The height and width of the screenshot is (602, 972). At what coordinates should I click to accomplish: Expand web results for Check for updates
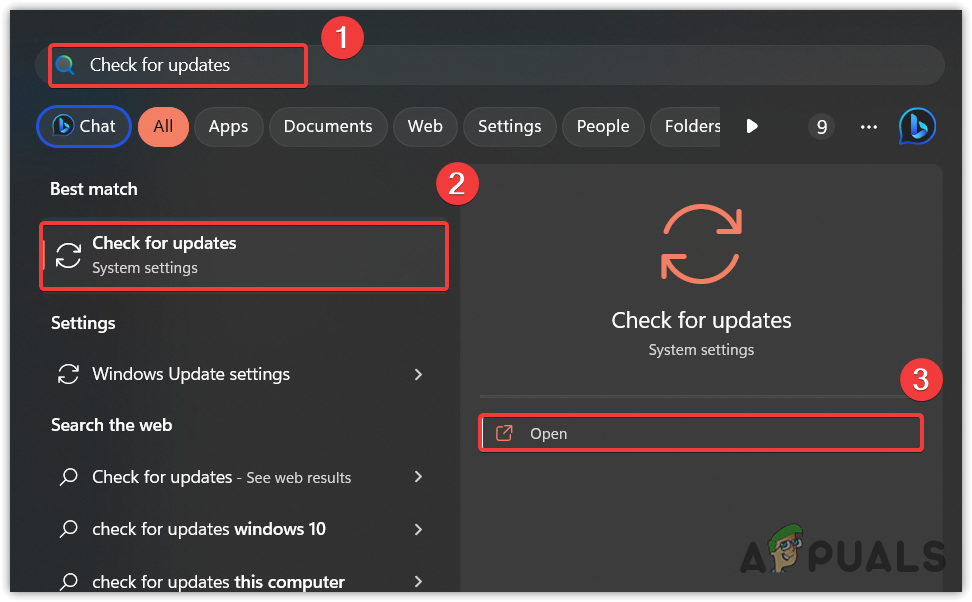(419, 477)
